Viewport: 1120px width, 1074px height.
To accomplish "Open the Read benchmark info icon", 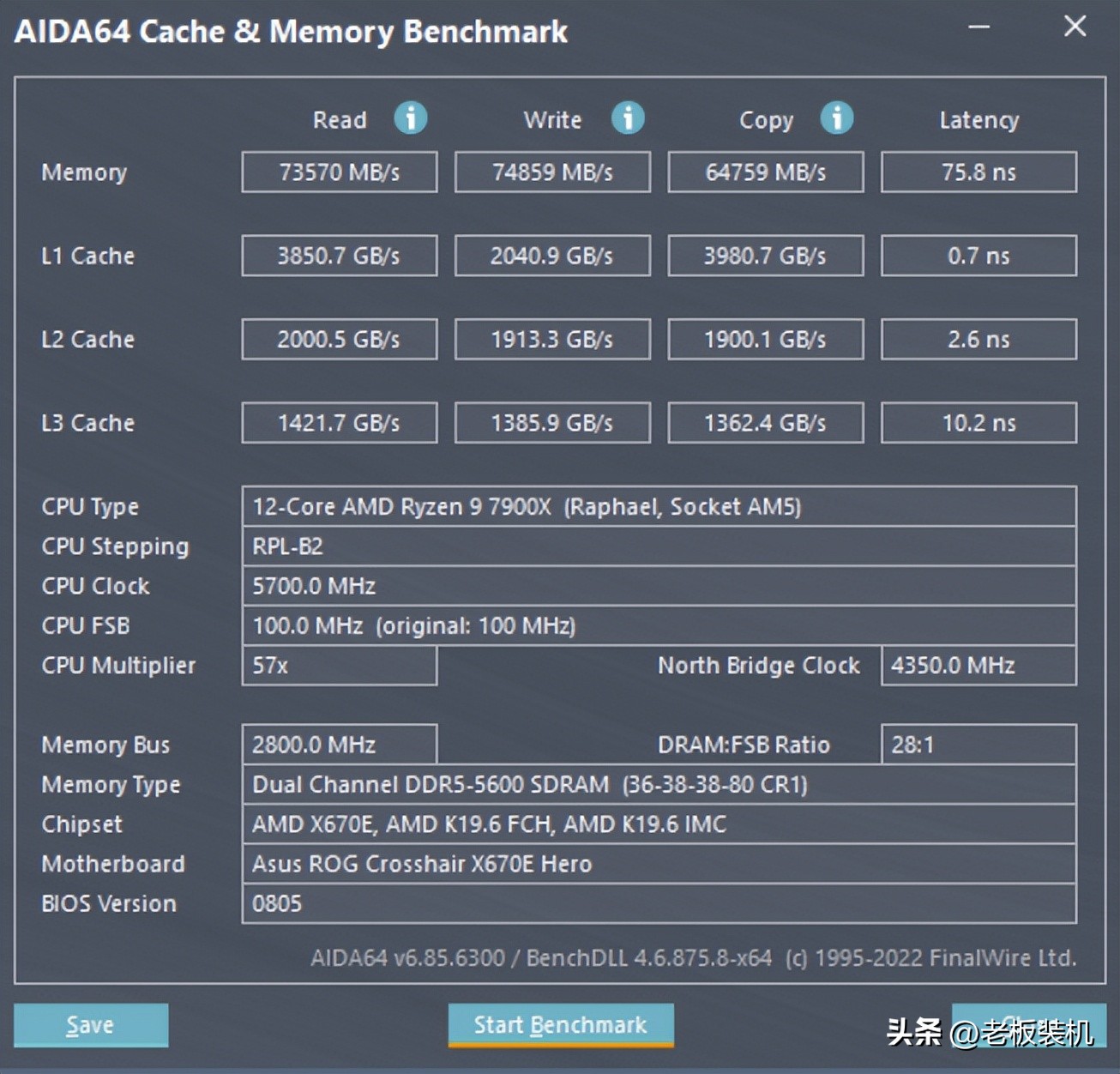I will (x=411, y=118).
